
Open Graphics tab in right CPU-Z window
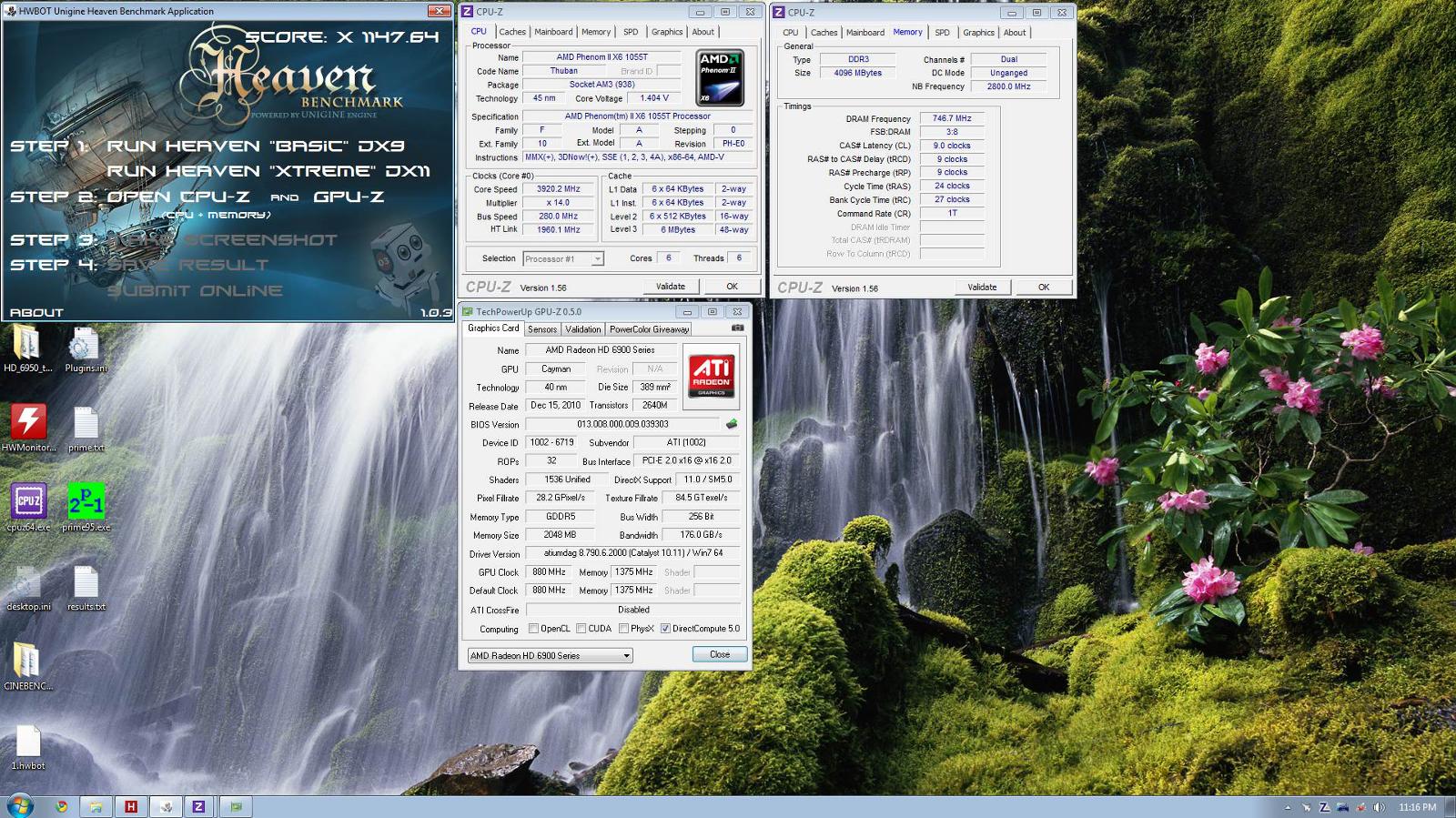click(978, 33)
